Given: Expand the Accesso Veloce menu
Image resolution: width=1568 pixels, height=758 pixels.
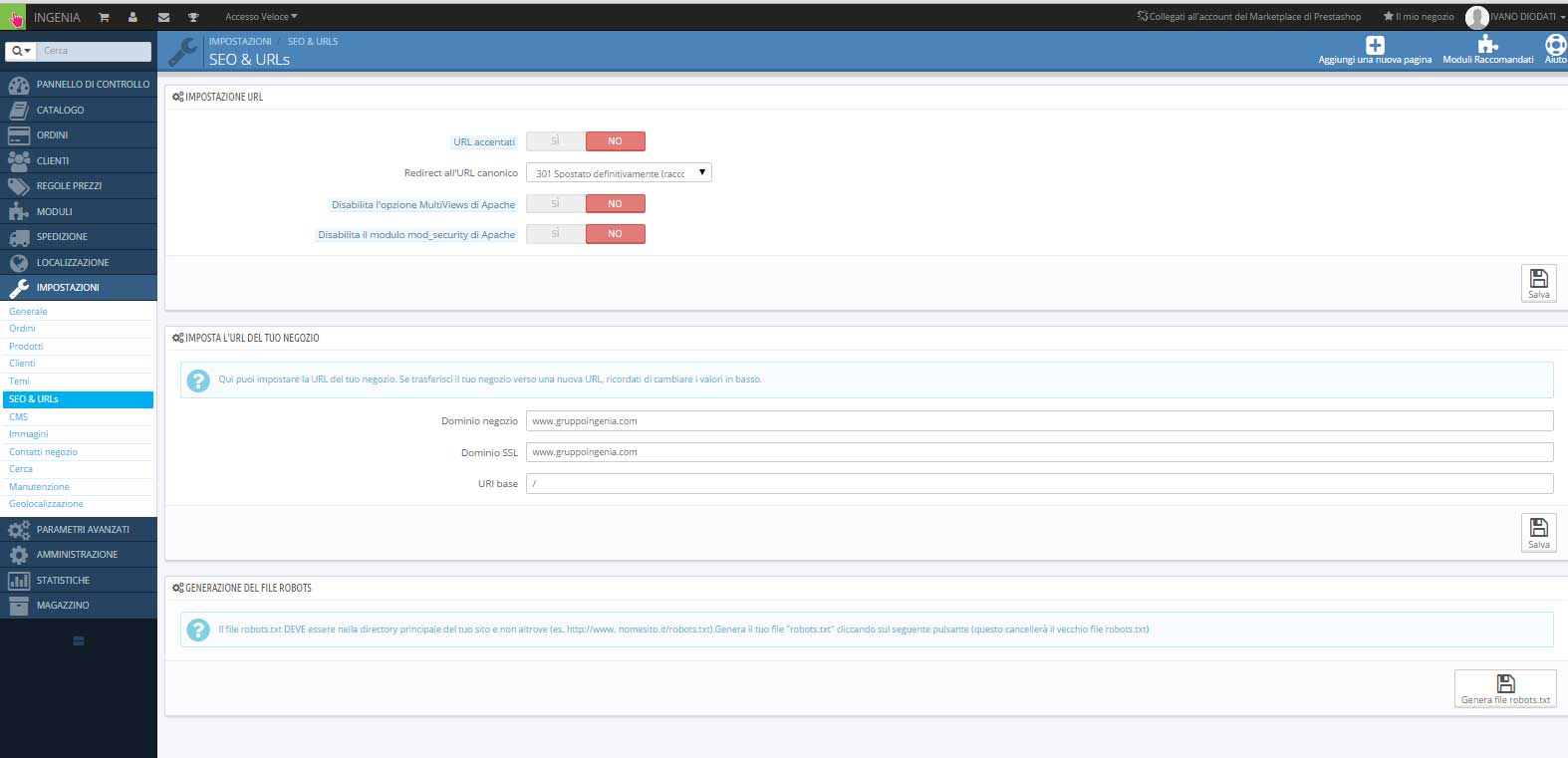Looking at the screenshot, I should (x=261, y=17).
